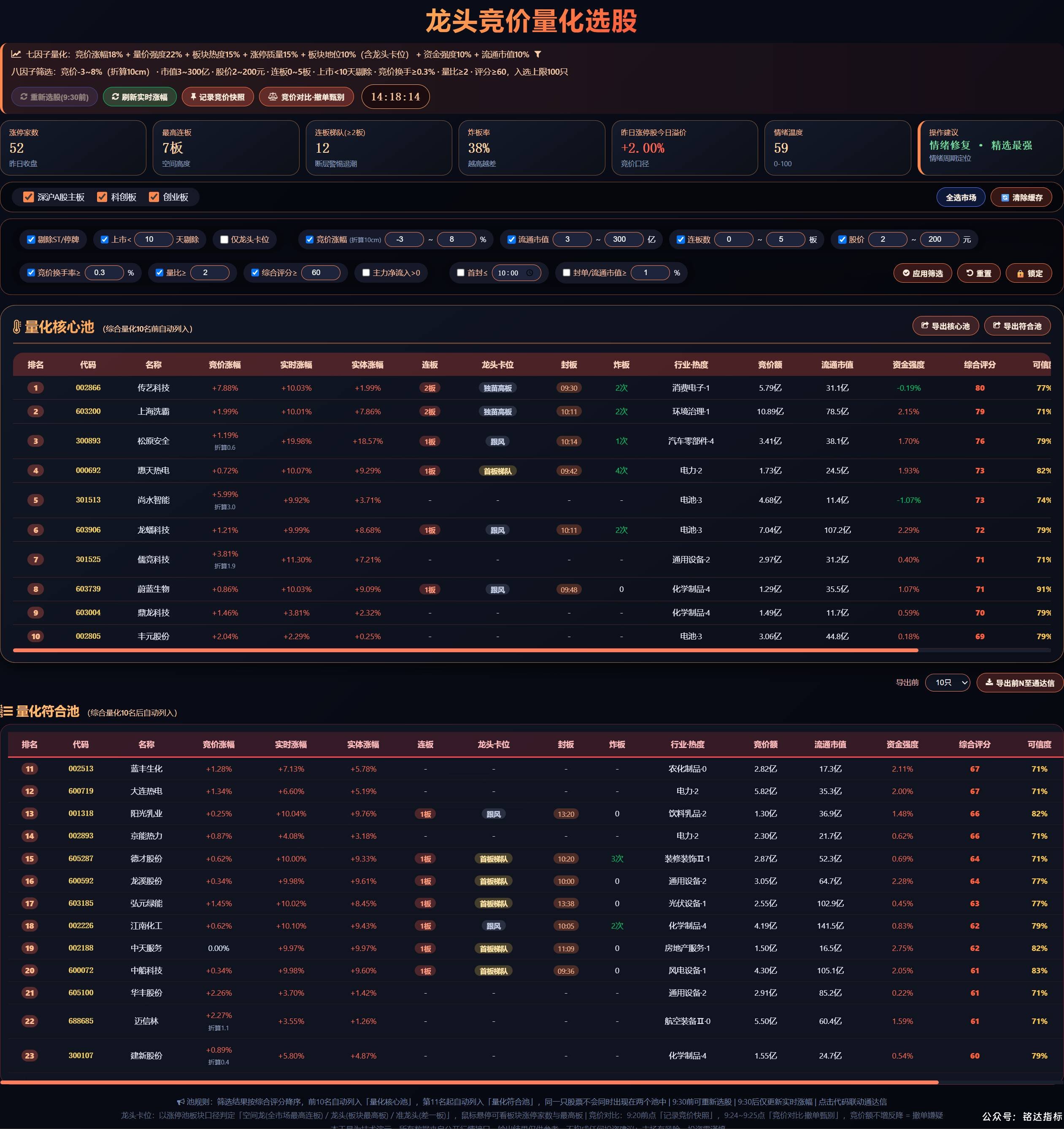Click the list icon beside 量化符合池
This screenshot has height=1129, width=1064.
(x=7, y=711)
